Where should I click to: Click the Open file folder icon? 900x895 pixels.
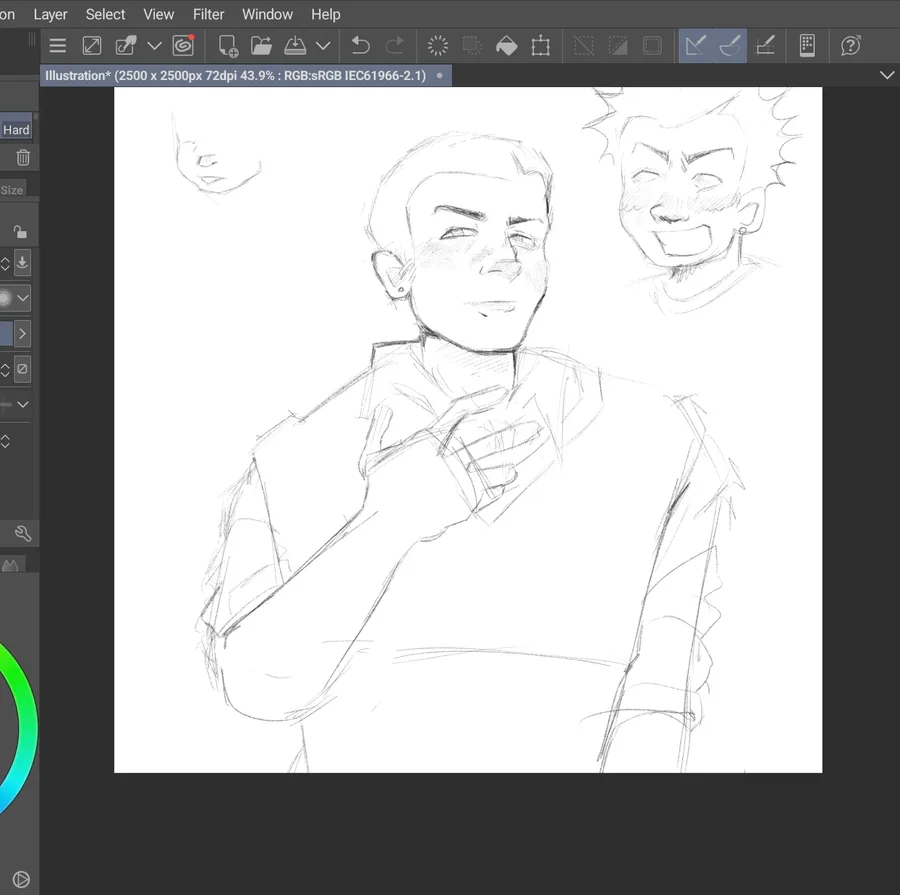pyautogui.click(x=261, y=45)
